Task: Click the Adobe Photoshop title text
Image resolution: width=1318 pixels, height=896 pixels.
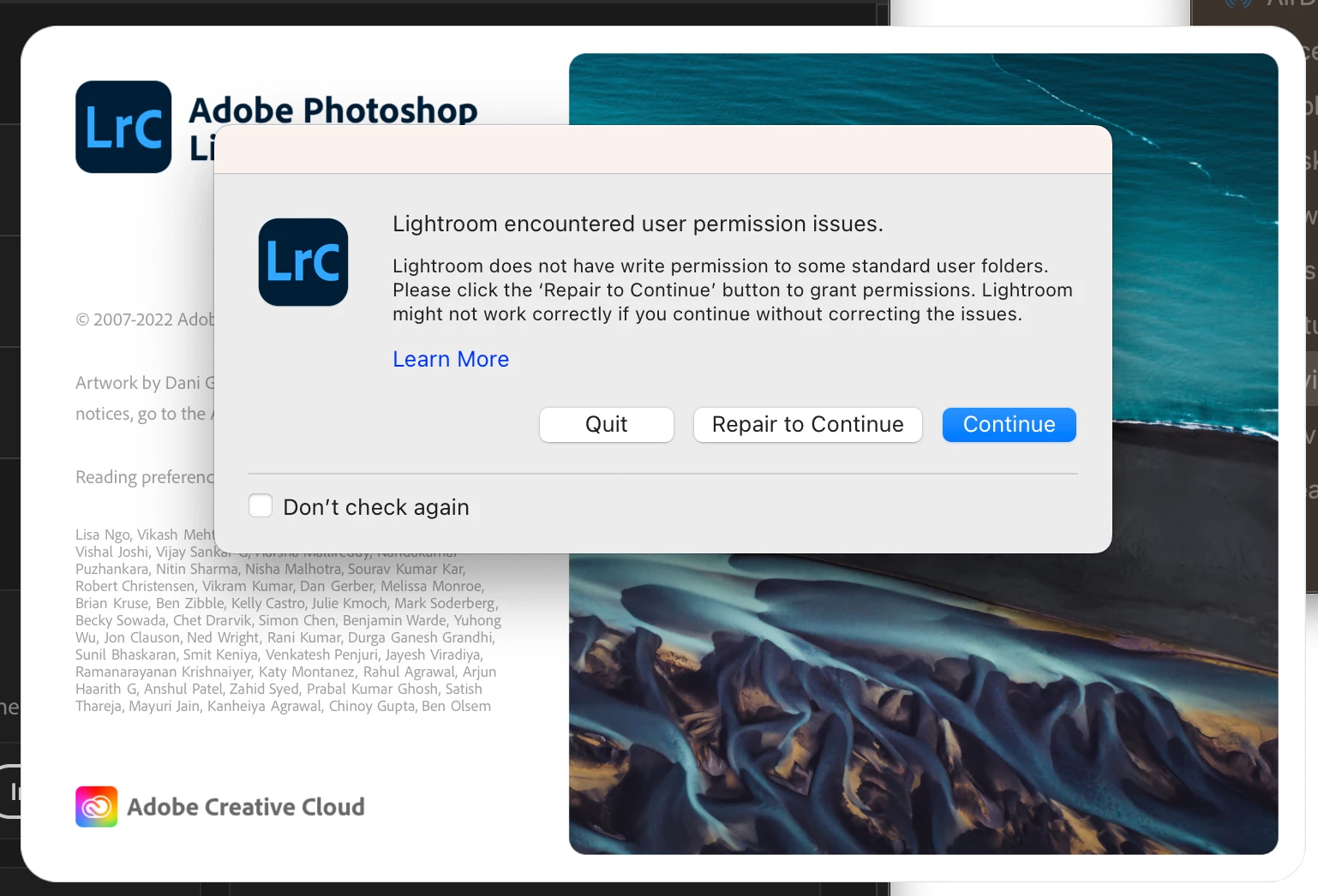Action: click(333, 110)
